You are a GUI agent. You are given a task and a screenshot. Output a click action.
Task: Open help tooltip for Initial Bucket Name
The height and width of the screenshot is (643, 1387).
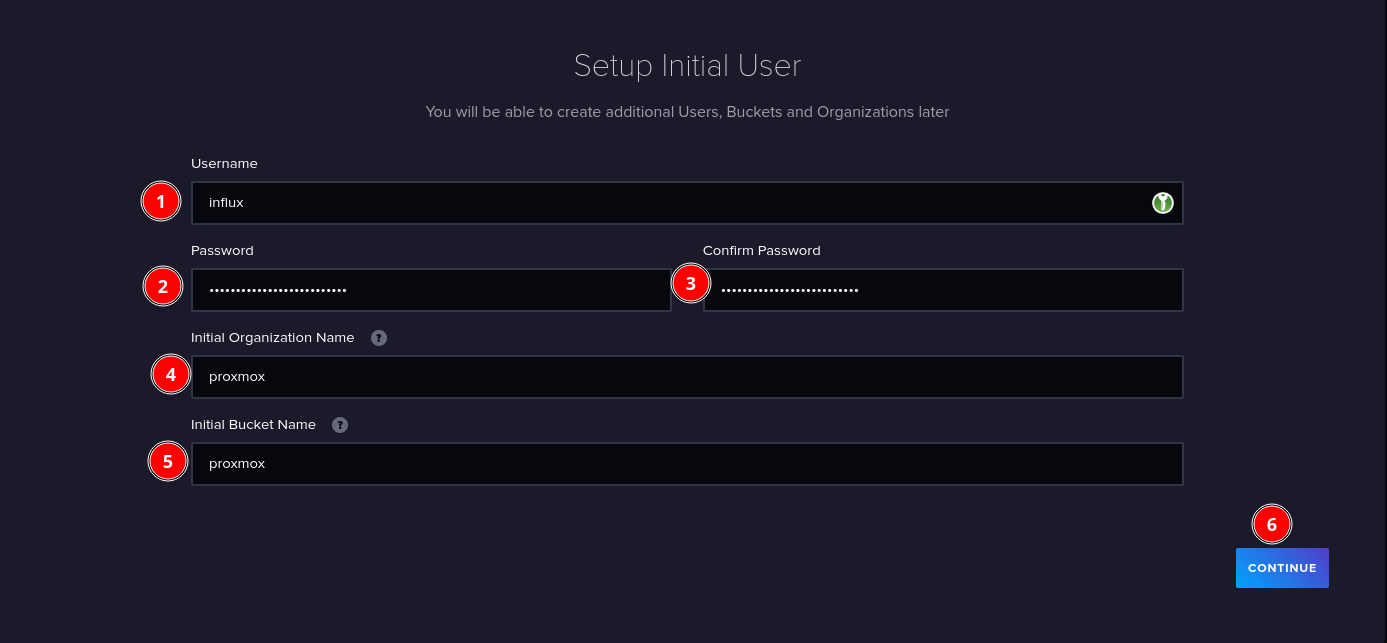click(340, 425)
